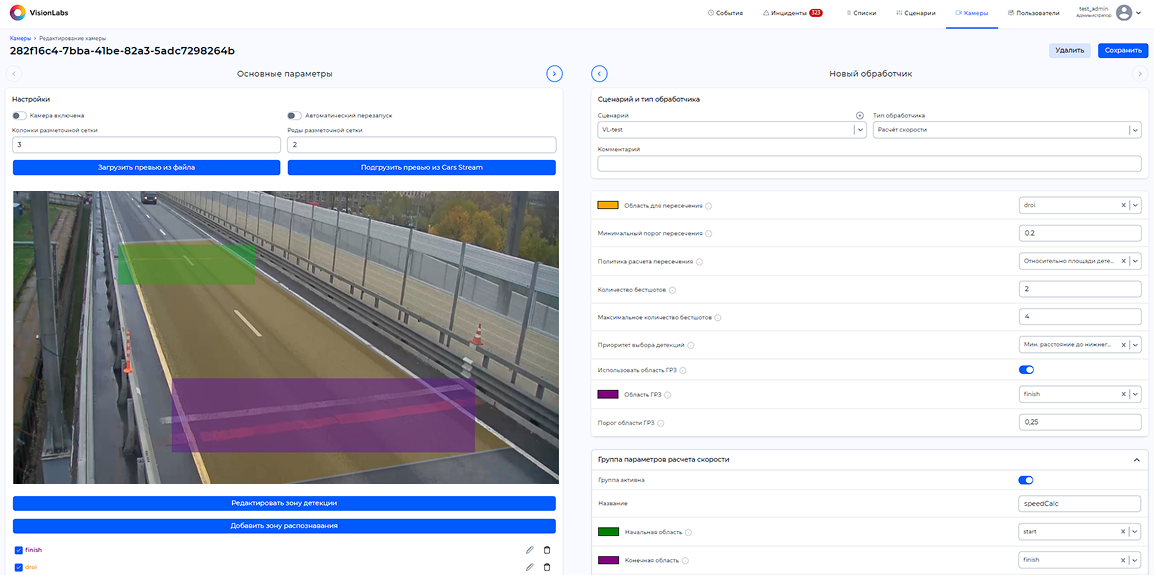Image resolution: width=1154 pixels, height=575 pixels.
Task: Disable the Группа активна switch
Action: point(1026,480)
